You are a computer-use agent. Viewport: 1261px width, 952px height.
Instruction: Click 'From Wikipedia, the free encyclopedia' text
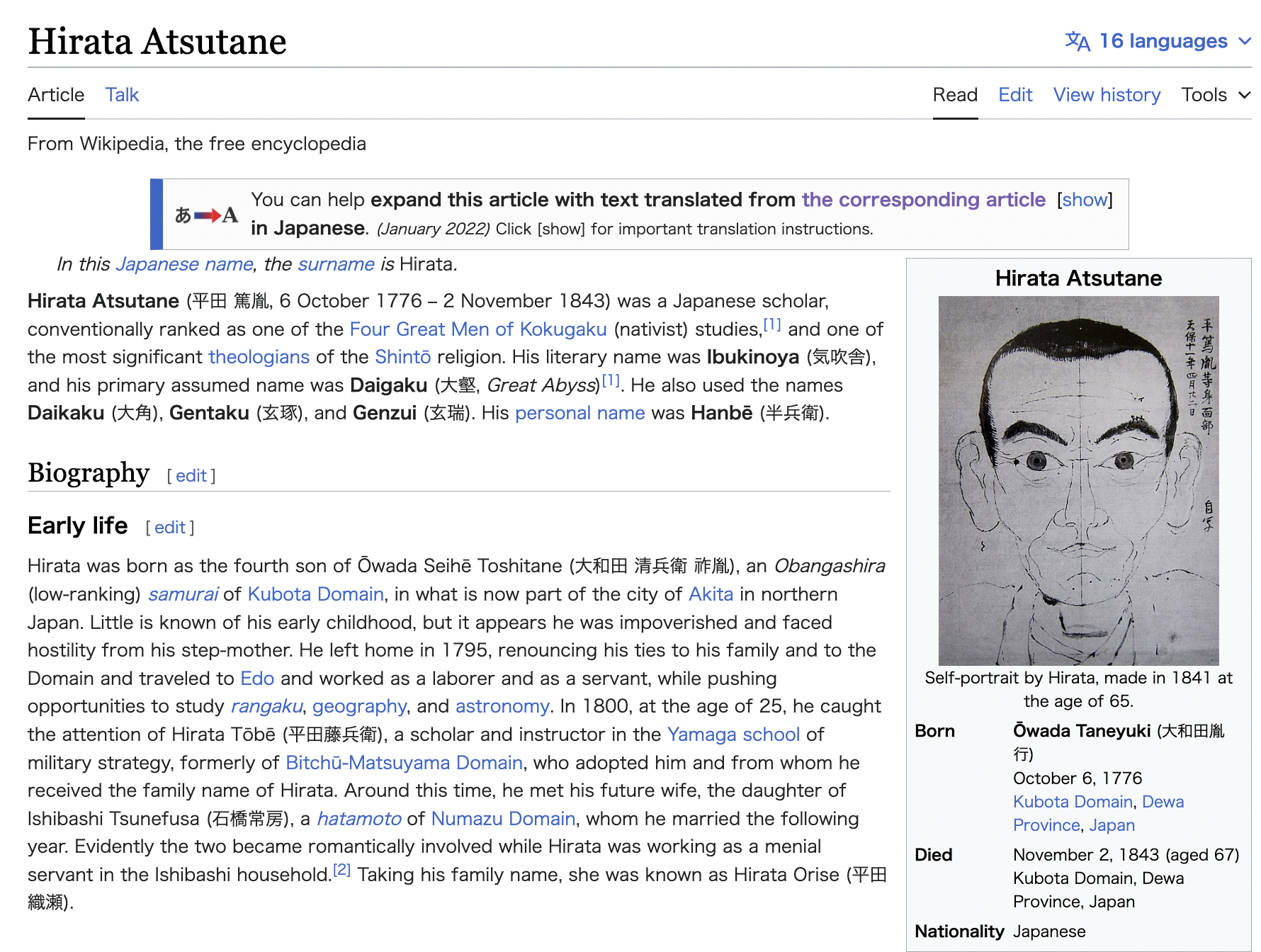coord(197,144)
